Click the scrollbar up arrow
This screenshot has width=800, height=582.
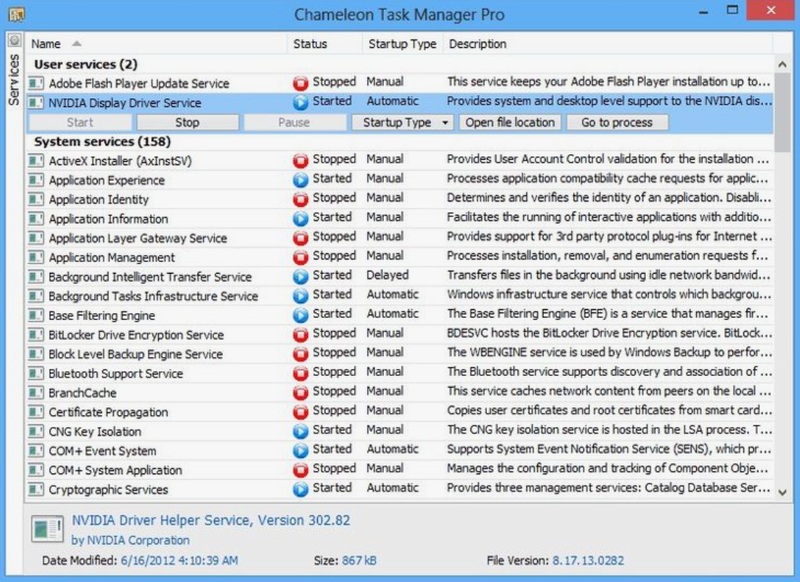tap(782, 64)
